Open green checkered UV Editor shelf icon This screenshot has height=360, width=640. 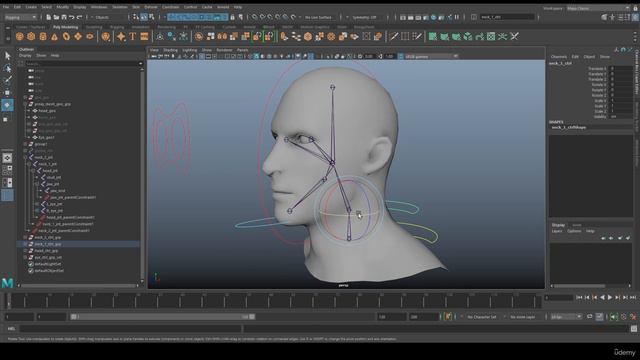(x=491, y=37)
